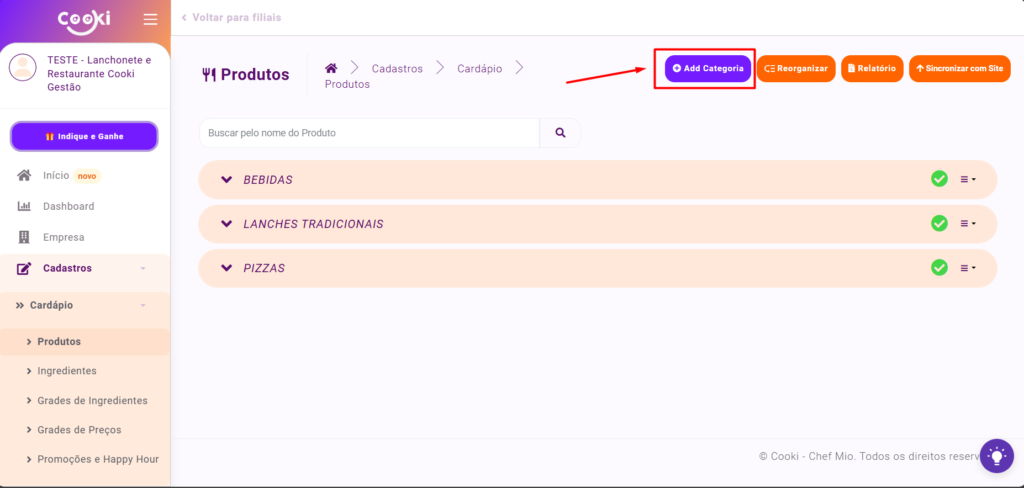Toggle the green active check for BEBIDAS
Image resolution: width=1024 pixels, height=488 pixels.
tap(939, 179)
